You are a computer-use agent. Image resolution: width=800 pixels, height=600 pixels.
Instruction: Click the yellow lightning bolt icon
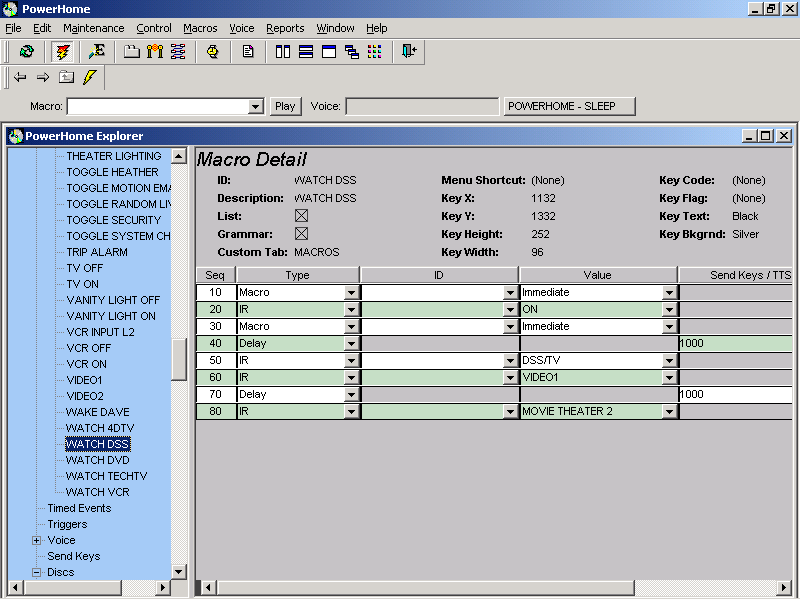(x=90, y=77)
